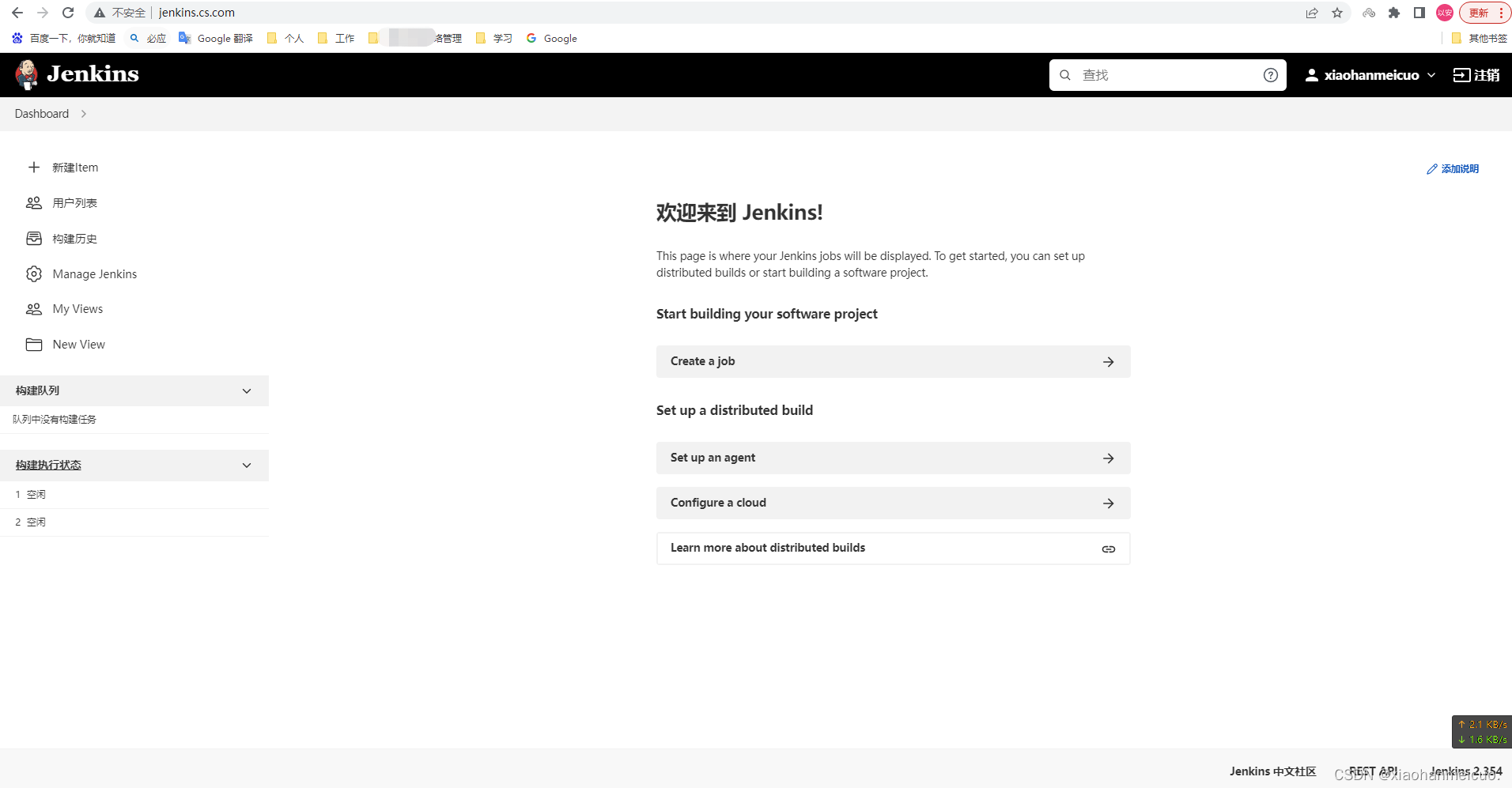Viewport: 1512px width, 788px height.
Task: Open the REST API footer link
Action: (x=1374, y=771)
